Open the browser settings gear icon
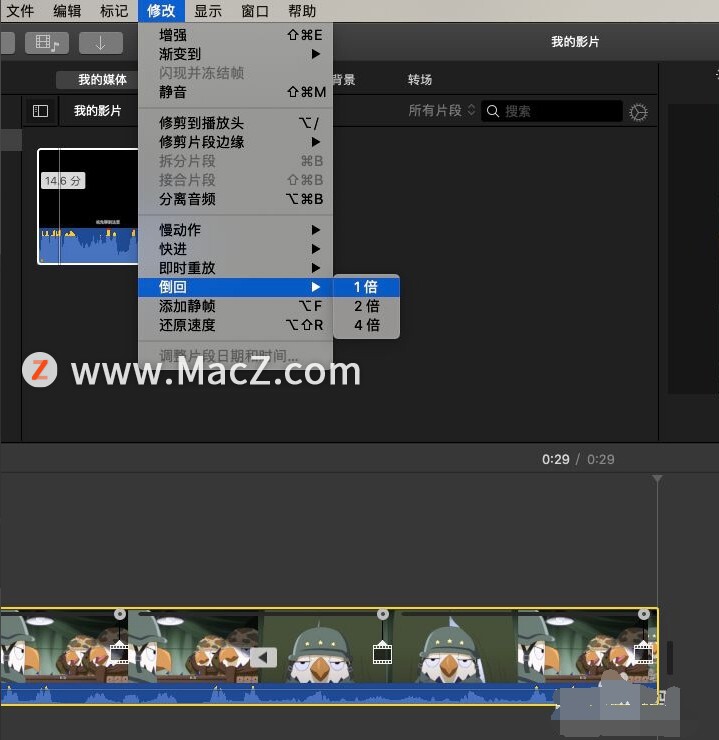Image resolution: width=719 pixels, height=740 pixels. coord(638,112)
